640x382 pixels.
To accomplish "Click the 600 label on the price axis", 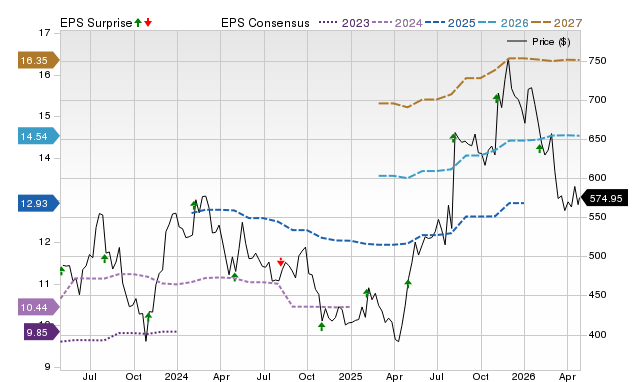I will (598, 178).
